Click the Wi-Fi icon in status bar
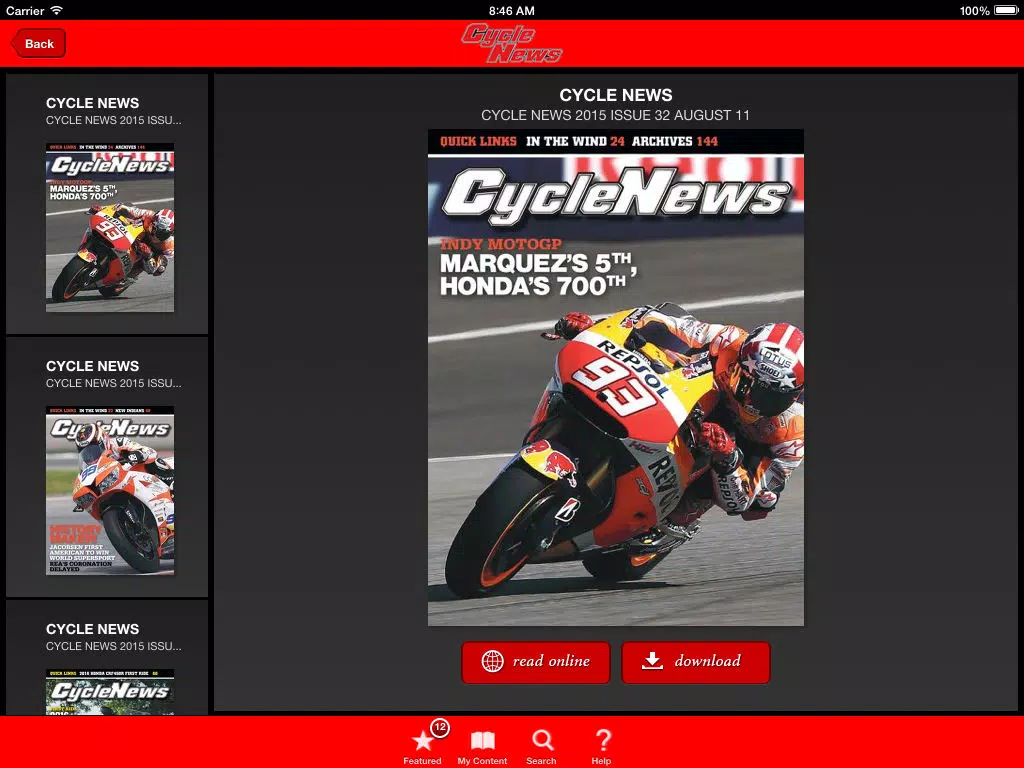1024x768 pixels. [x=57, y=10]
